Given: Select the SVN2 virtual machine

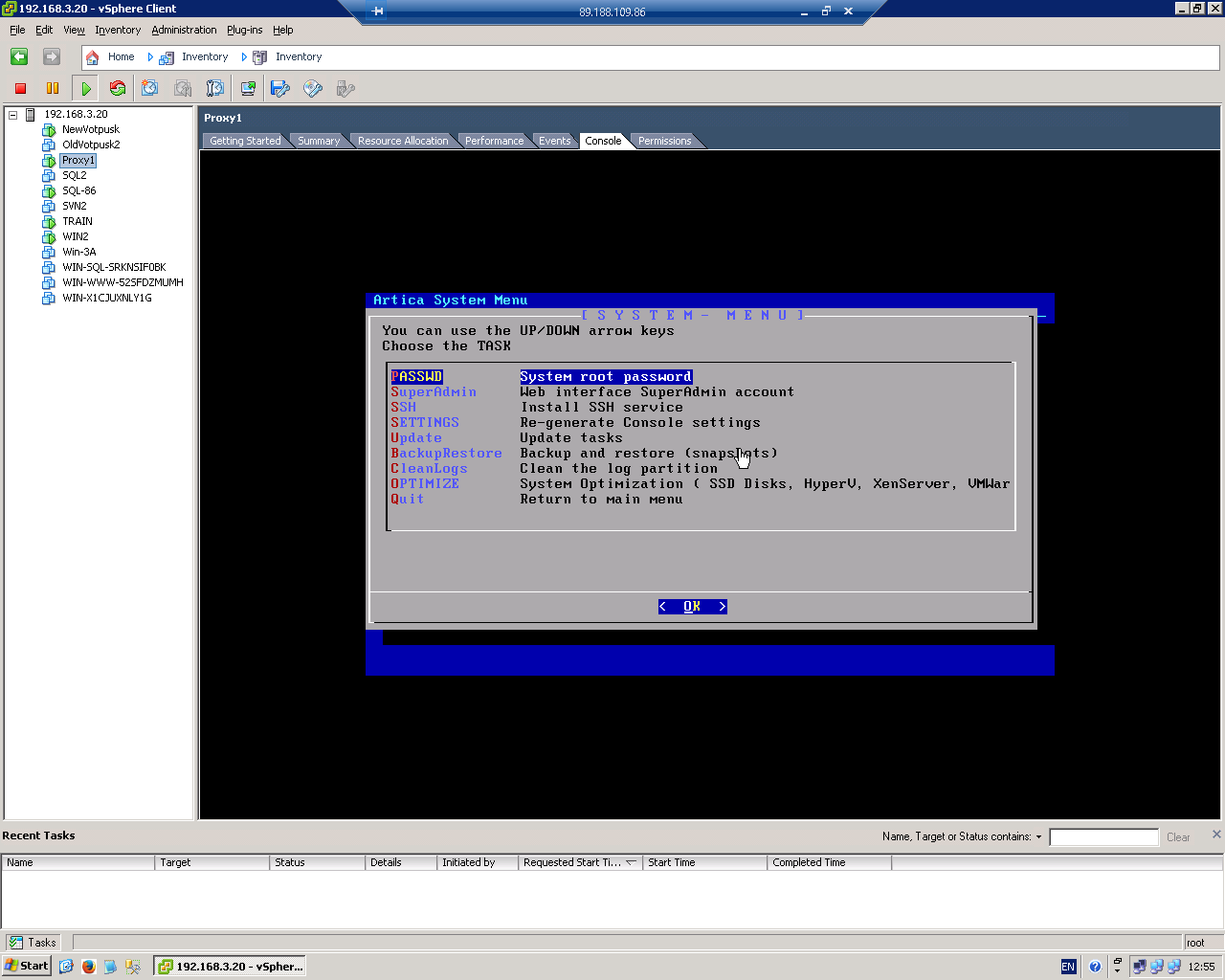Looking at the screenshot, I should tap(75, 207).
